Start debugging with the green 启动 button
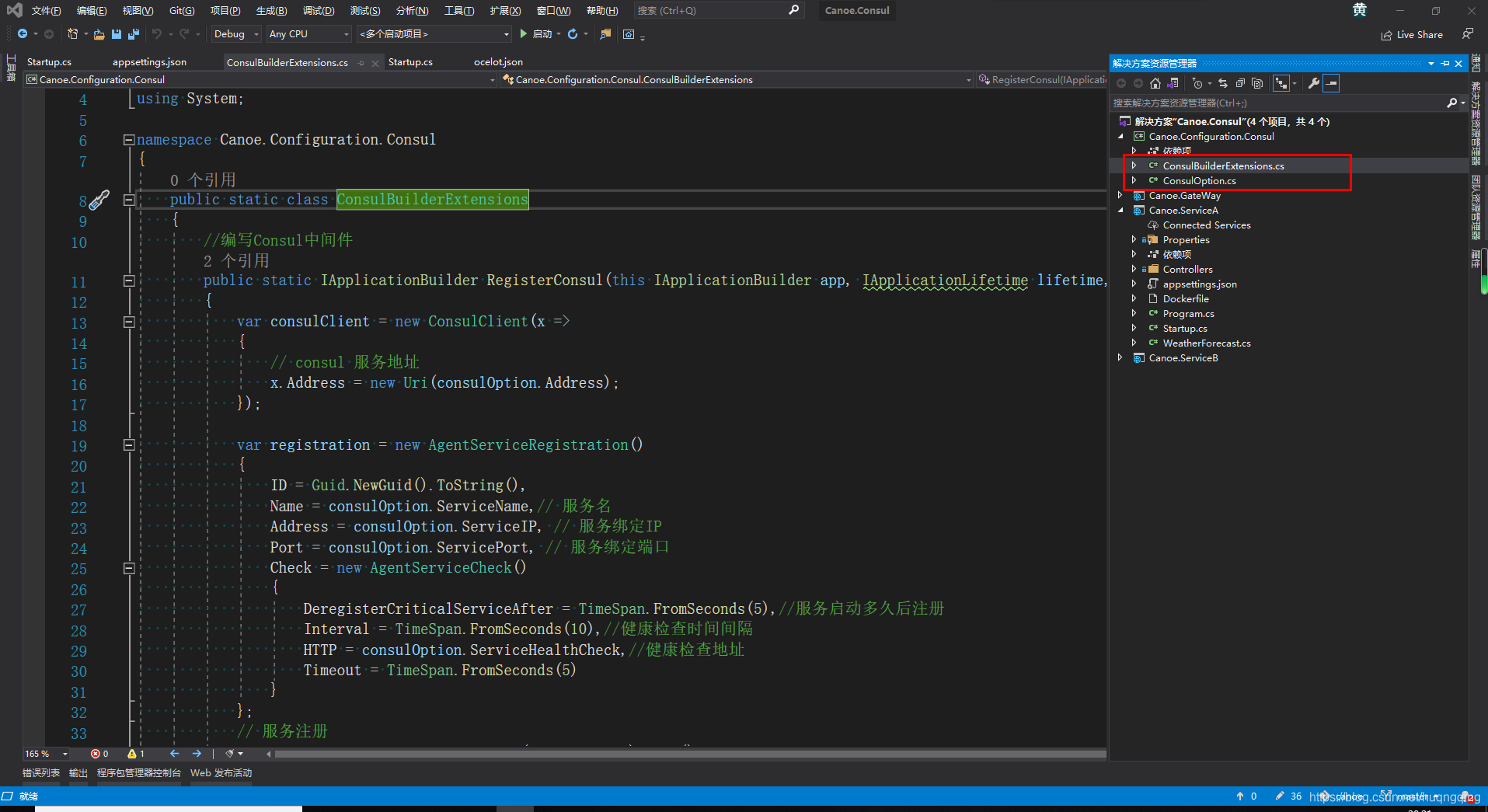Viewport: 1488px width, 812px height. [535, 34]
